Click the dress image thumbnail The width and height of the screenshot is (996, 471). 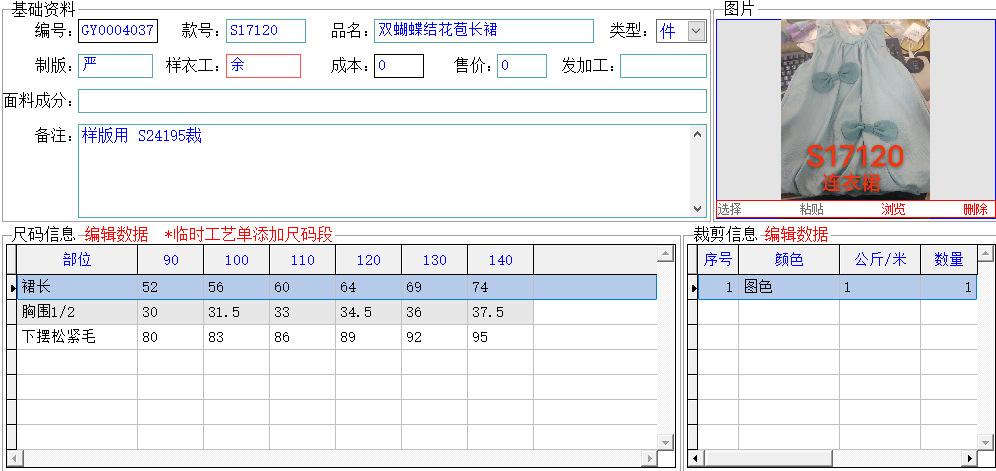coord(855,109)
